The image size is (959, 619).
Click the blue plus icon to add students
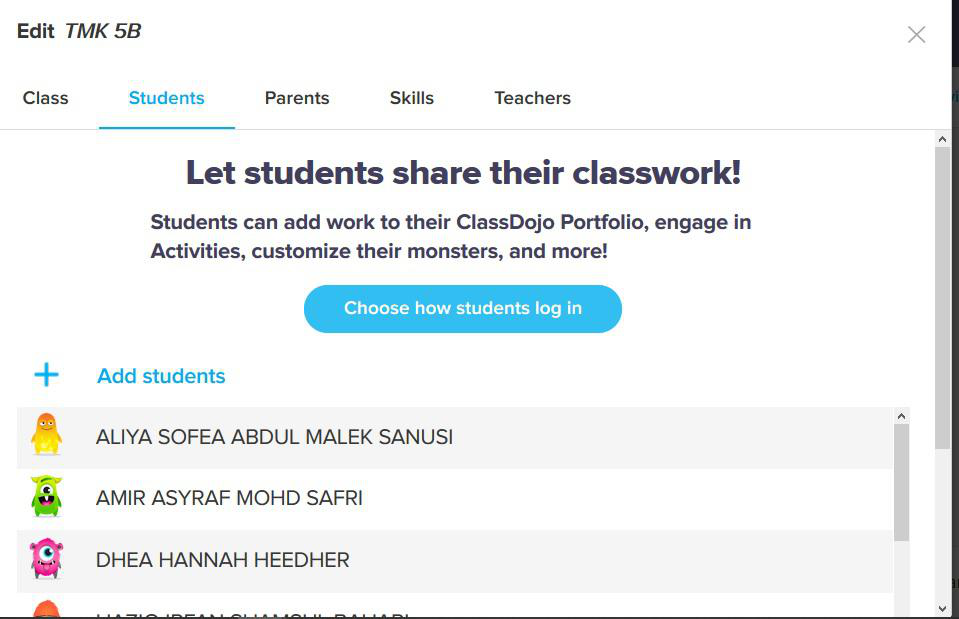46,375
